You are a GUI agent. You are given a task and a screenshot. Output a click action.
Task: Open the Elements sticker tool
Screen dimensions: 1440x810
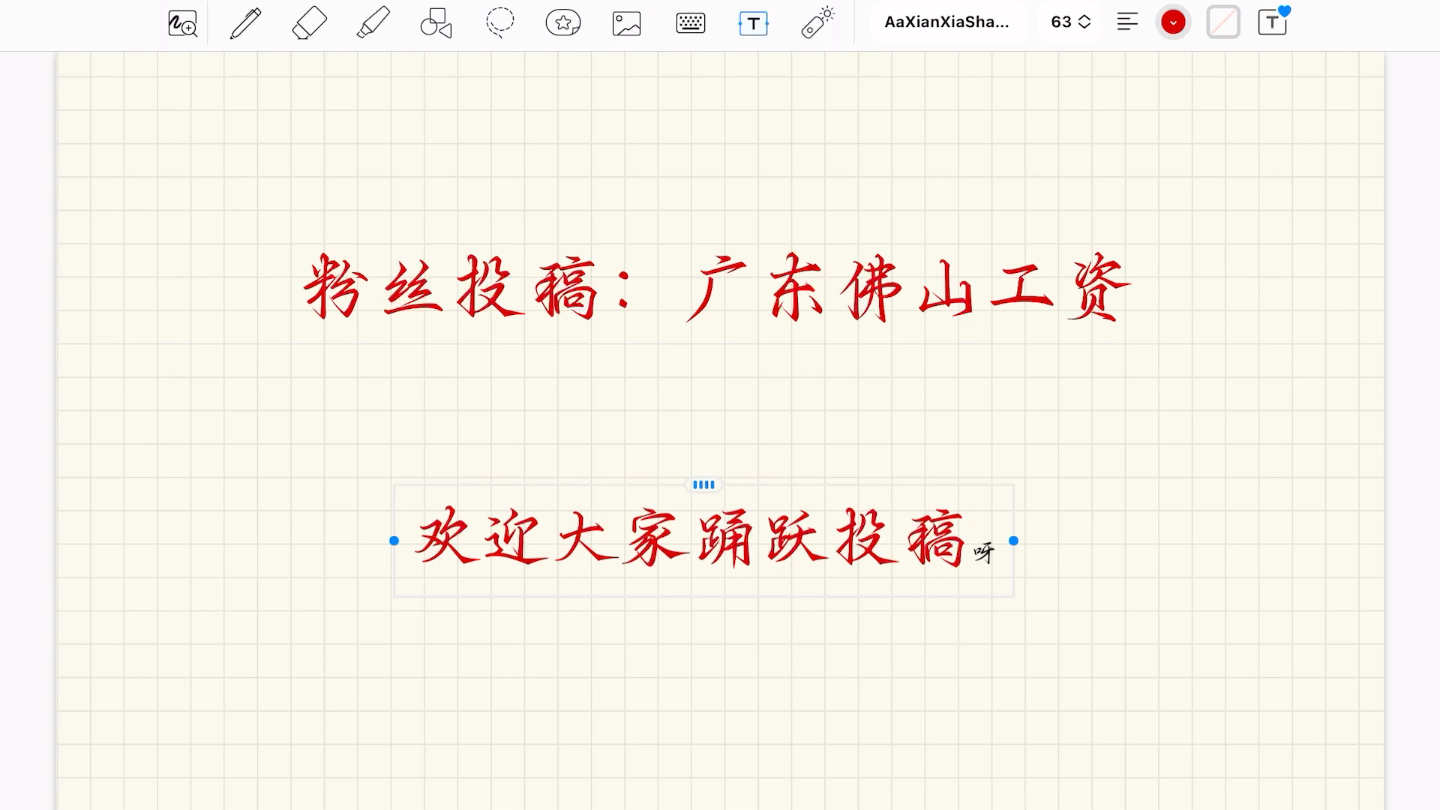tap(563, 23)
